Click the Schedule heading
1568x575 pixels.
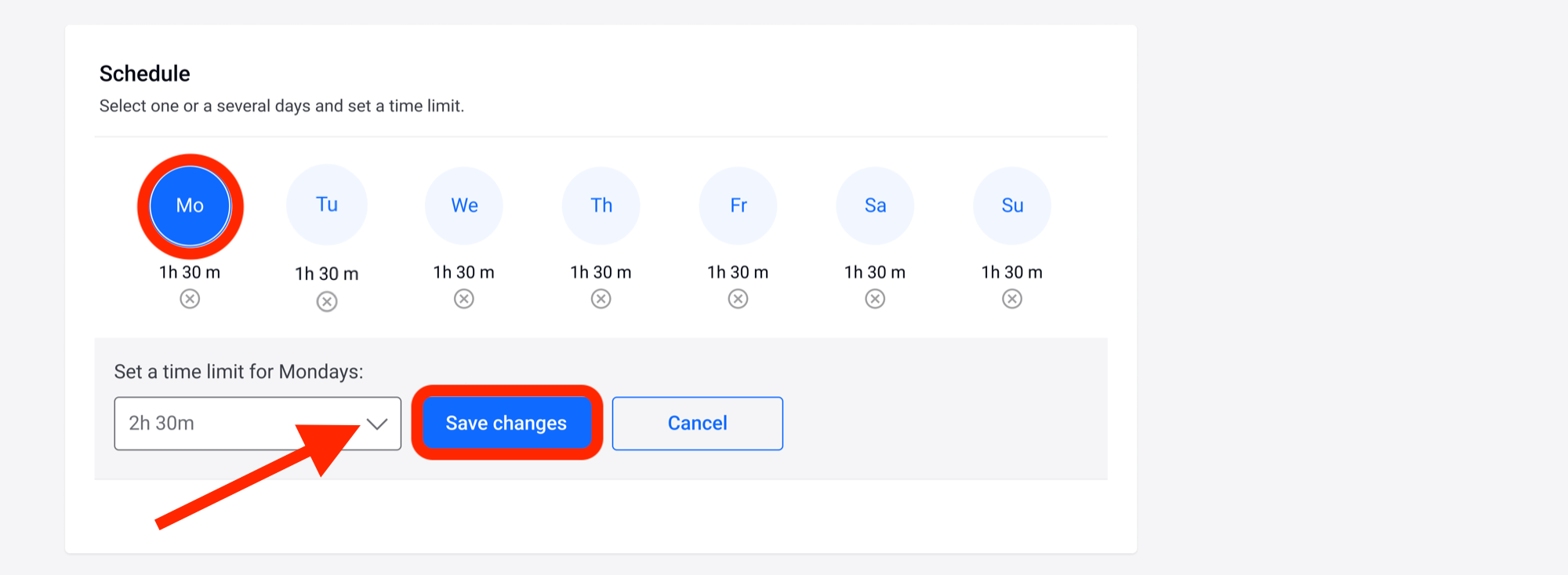[x=145, y=74]
